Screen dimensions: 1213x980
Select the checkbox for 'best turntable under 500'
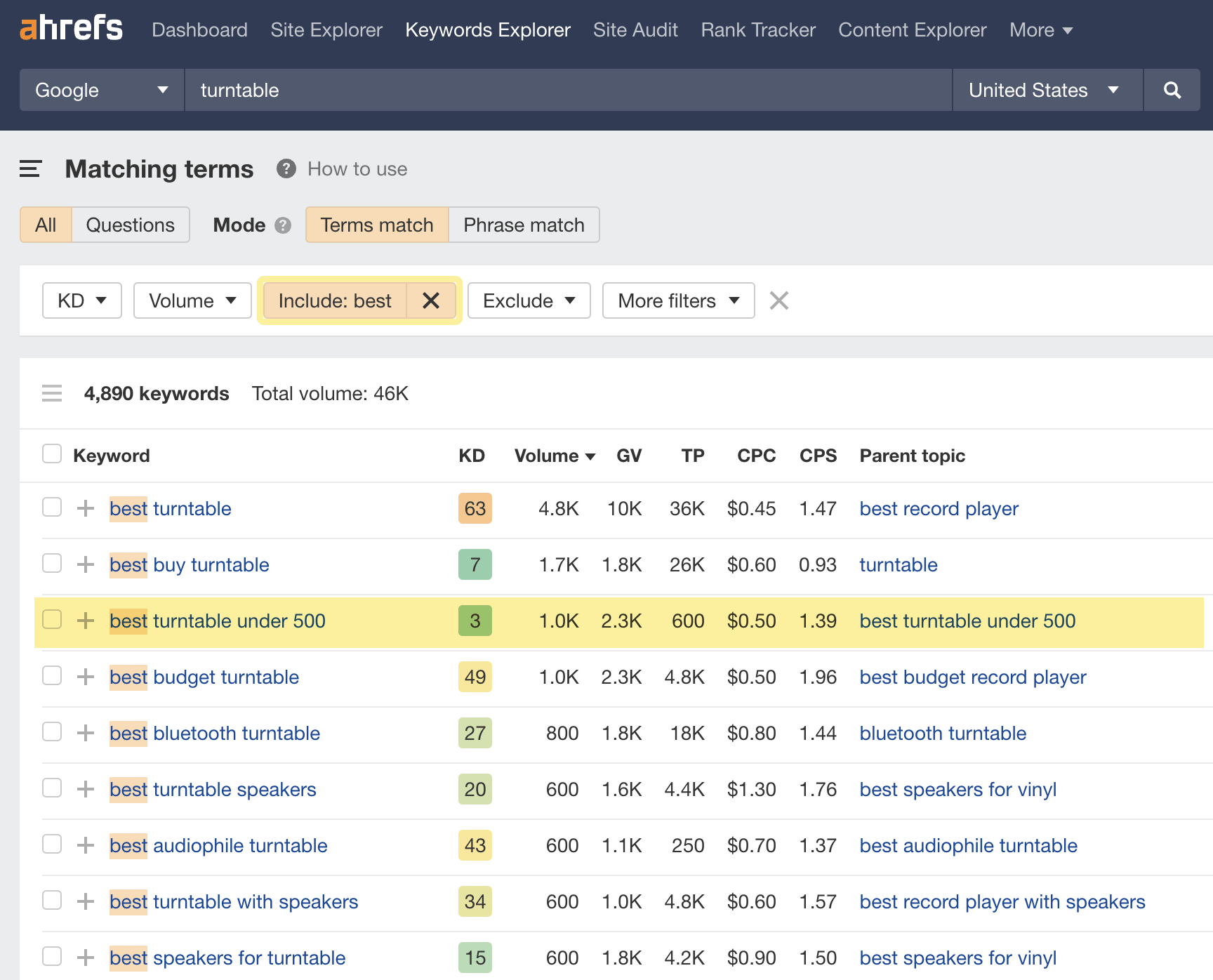[51, 620]
